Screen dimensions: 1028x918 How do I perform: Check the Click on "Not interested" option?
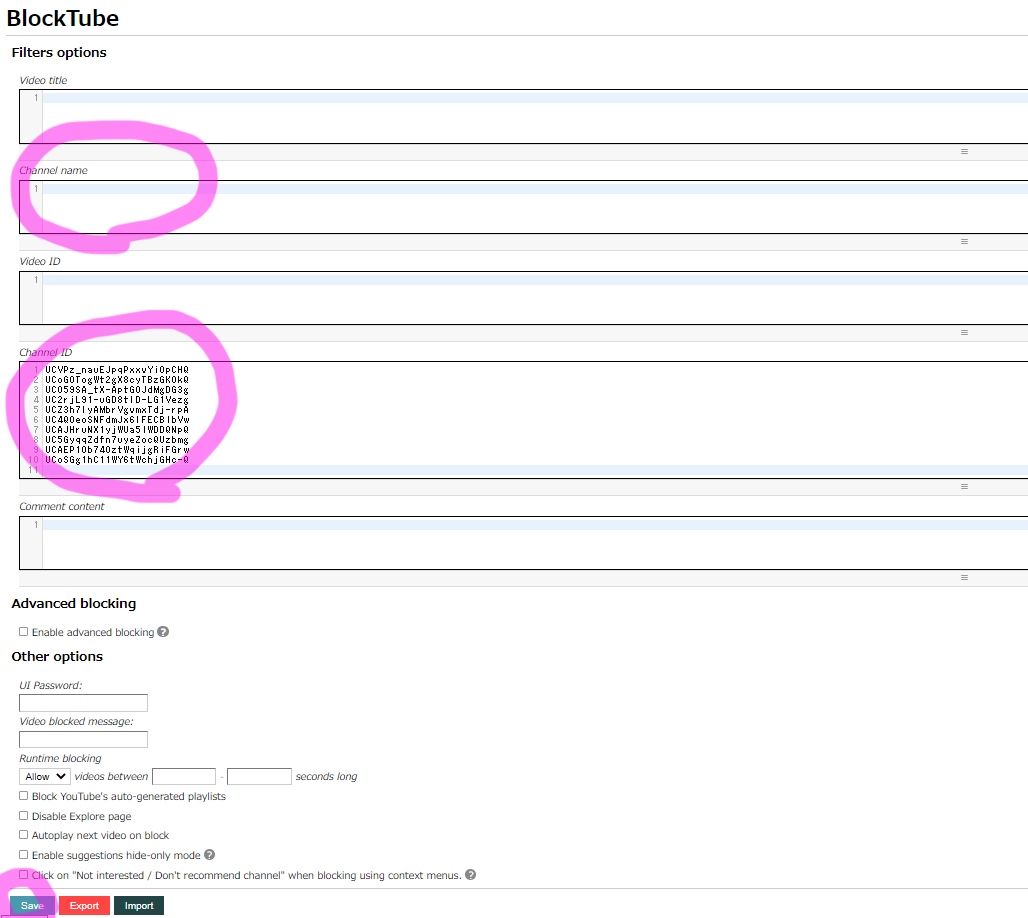(24, 875)
